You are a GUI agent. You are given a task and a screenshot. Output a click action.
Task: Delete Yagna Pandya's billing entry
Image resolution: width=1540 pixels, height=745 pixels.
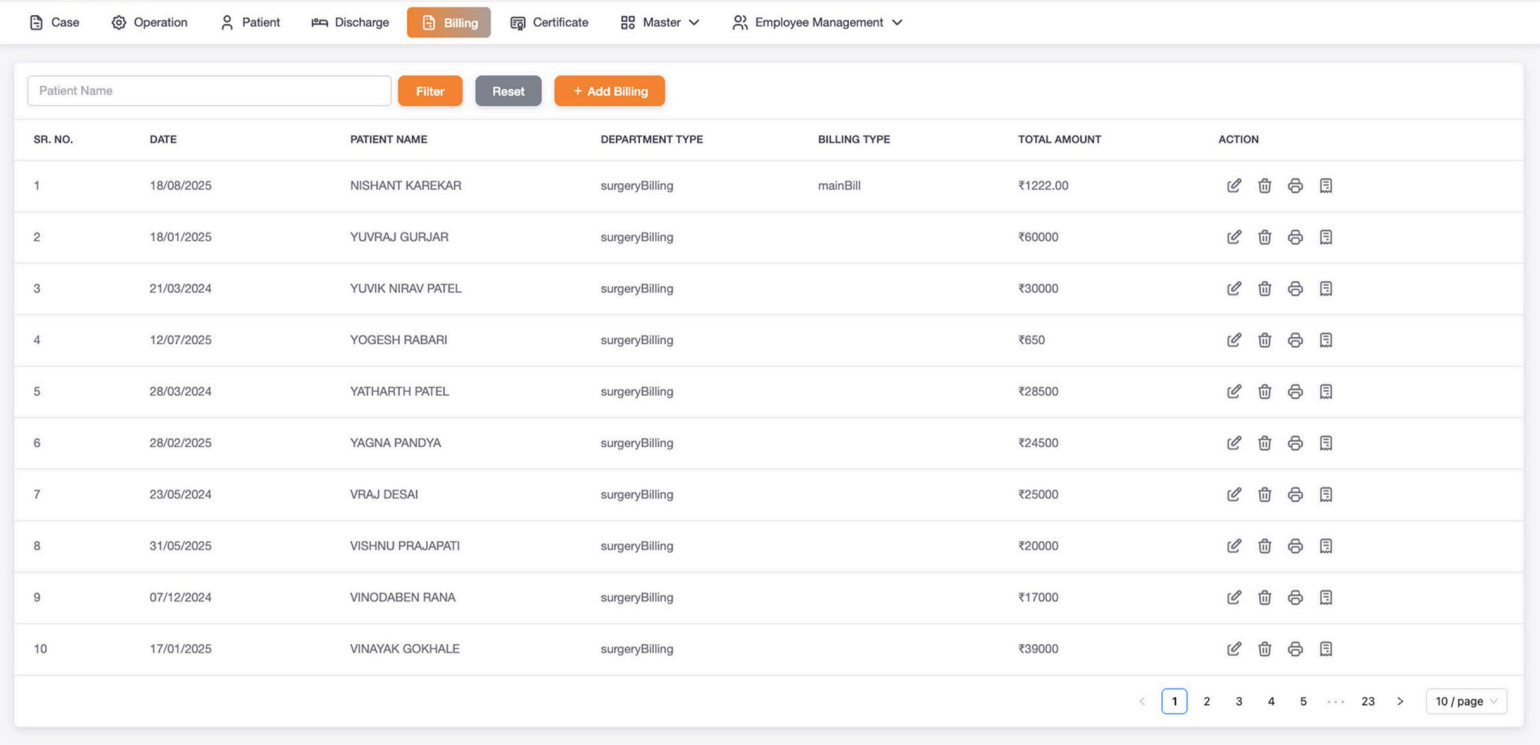1264,443
